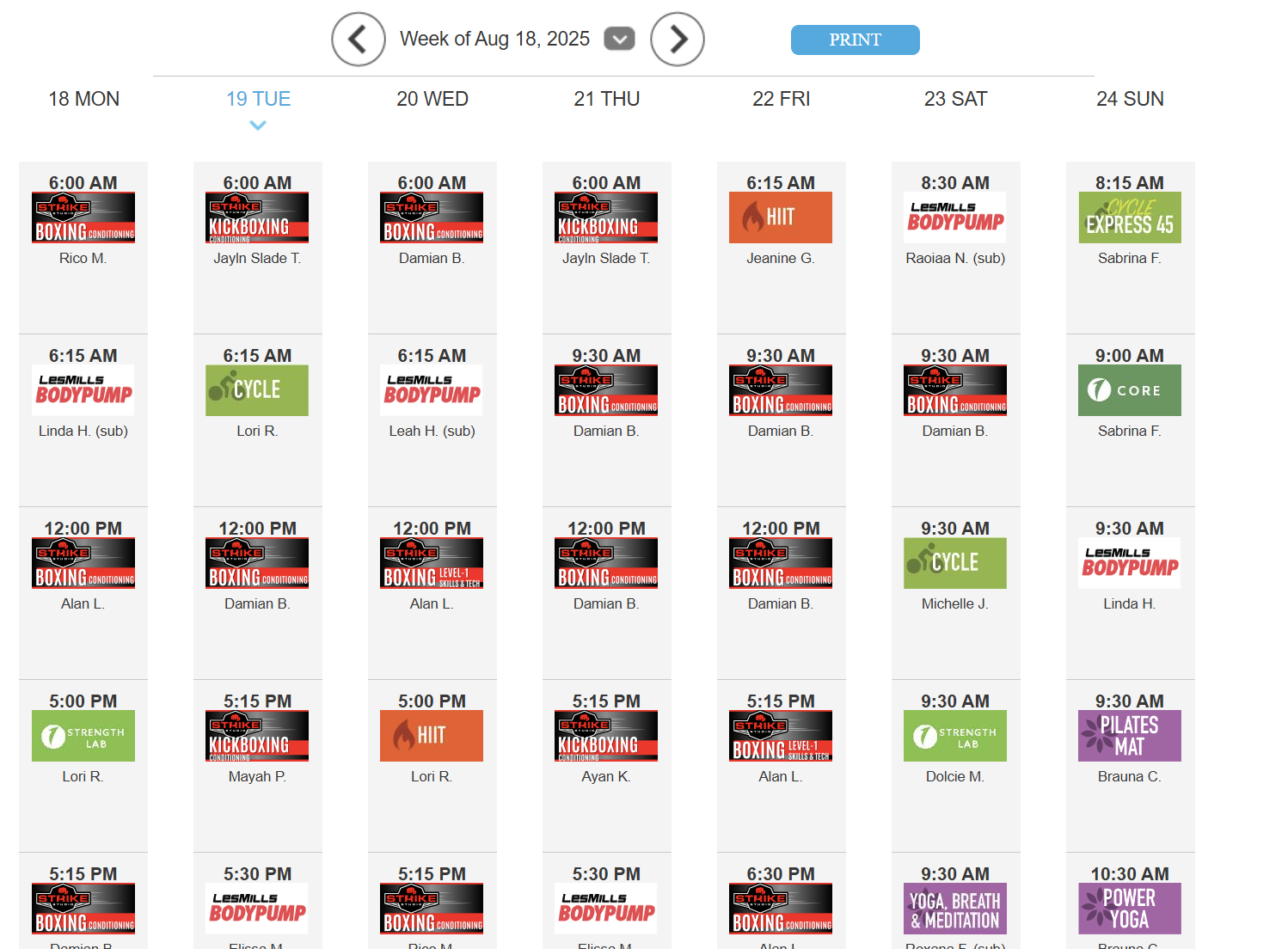The width and height of the screenshot is (1288, 949).
Task: Open Friday 6:15 AM HIIT class icon
Action: (781, 217)
